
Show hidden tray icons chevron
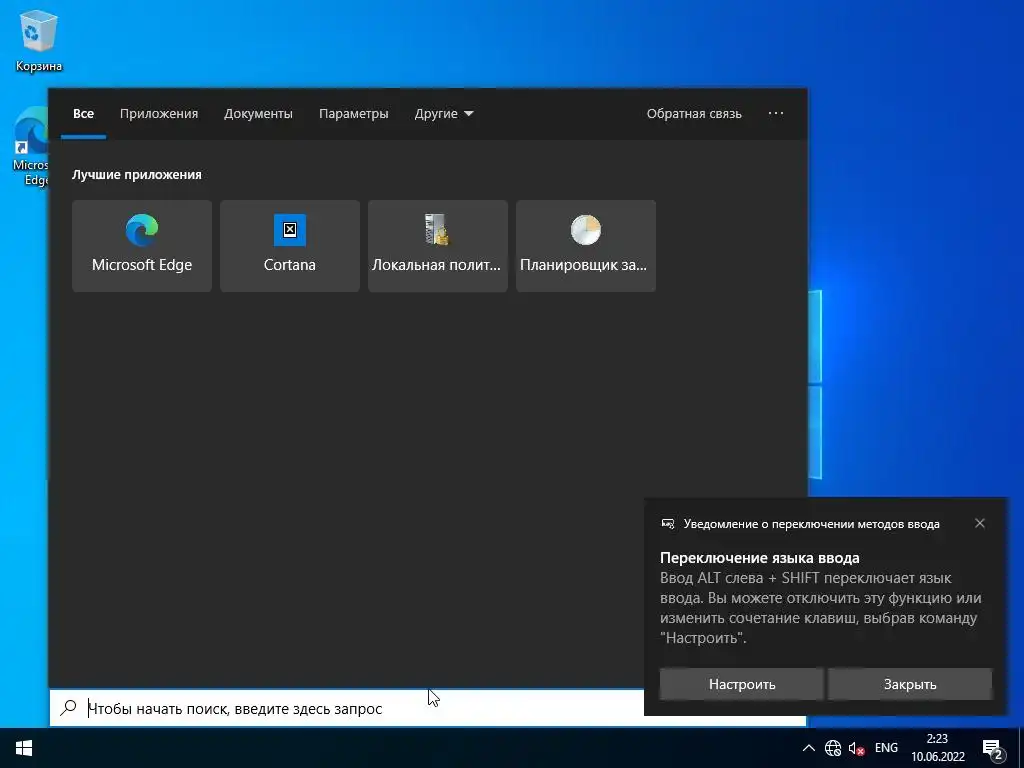point(808,748)
